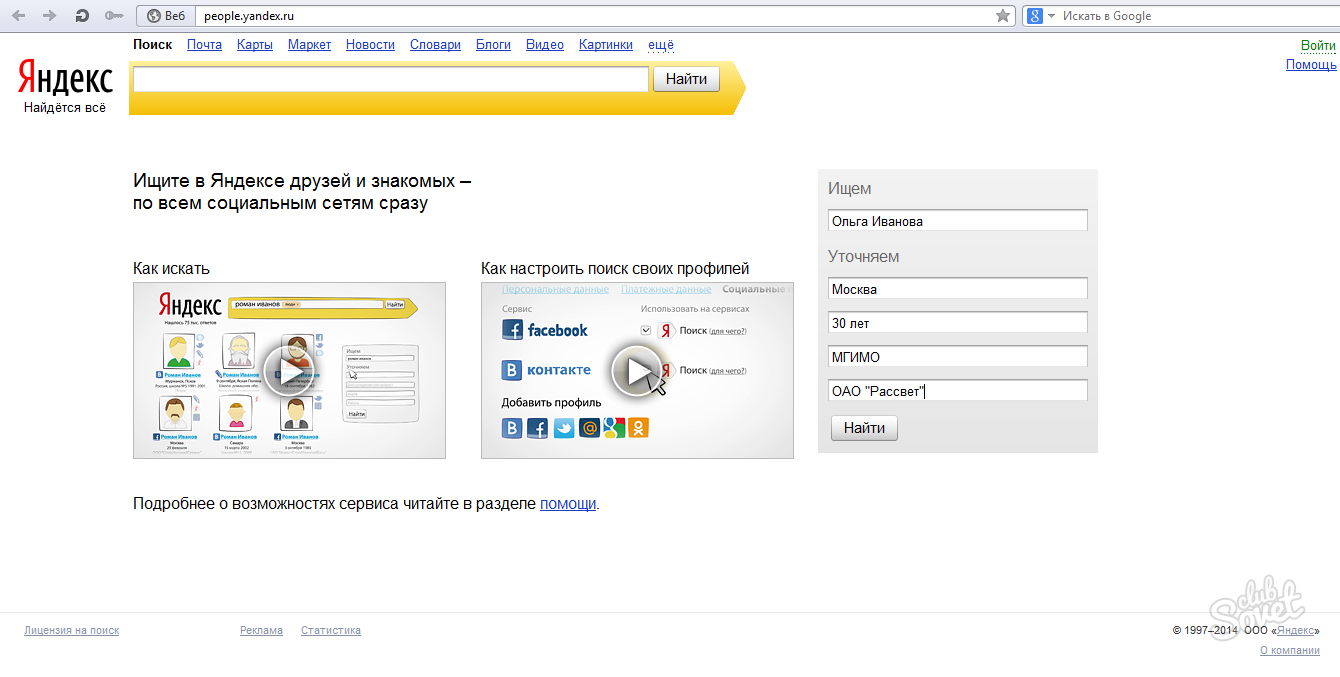Focus the МГИМО university field
Screen dimensions: 1340x677
pos(957,357)
